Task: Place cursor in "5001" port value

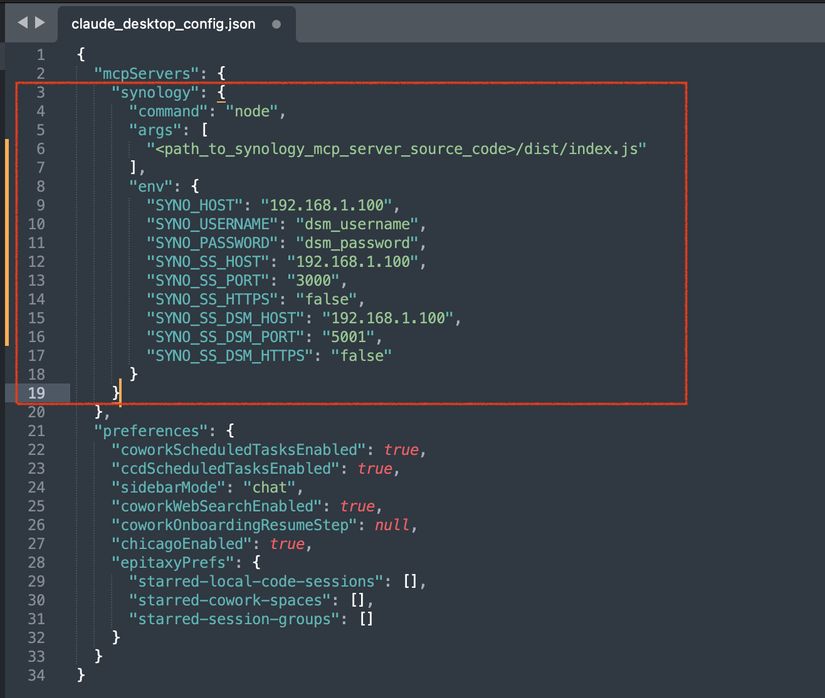Action: click(x=349, y=337)
